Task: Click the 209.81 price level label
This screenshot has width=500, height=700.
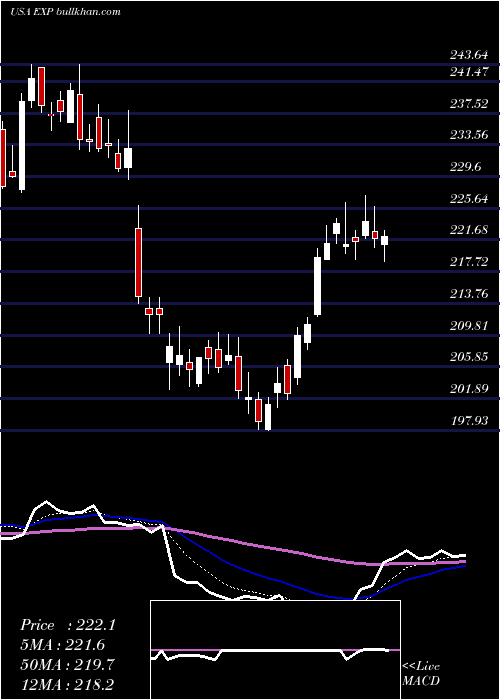Action: click(469, 325)
